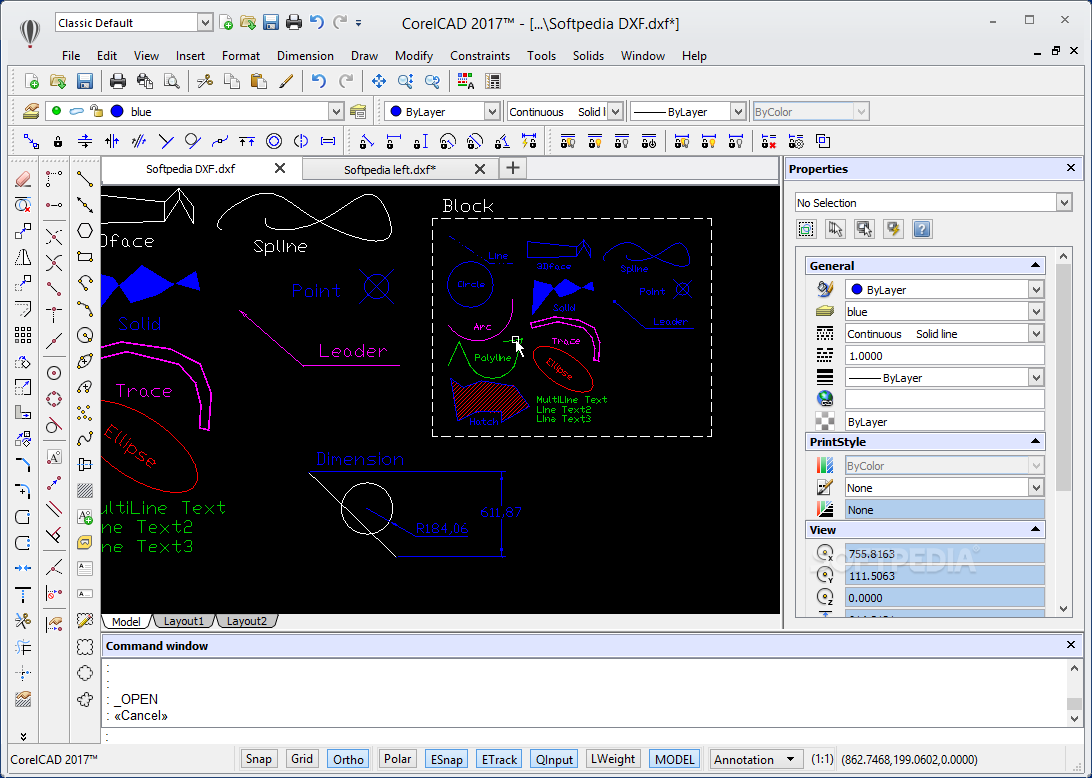This screenshot has width=1092, height=778.
Task: Click the Undo arrow in main toolbar
Action: tap(319, 81)
